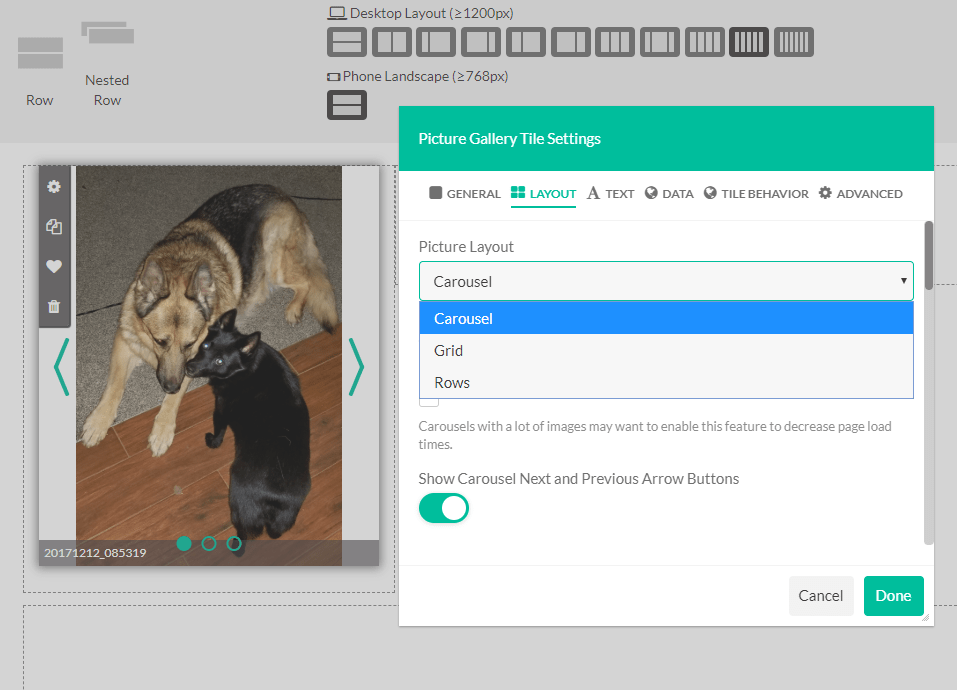
Task: Click the dialog resize grip corner
Action: pos(926,617)
